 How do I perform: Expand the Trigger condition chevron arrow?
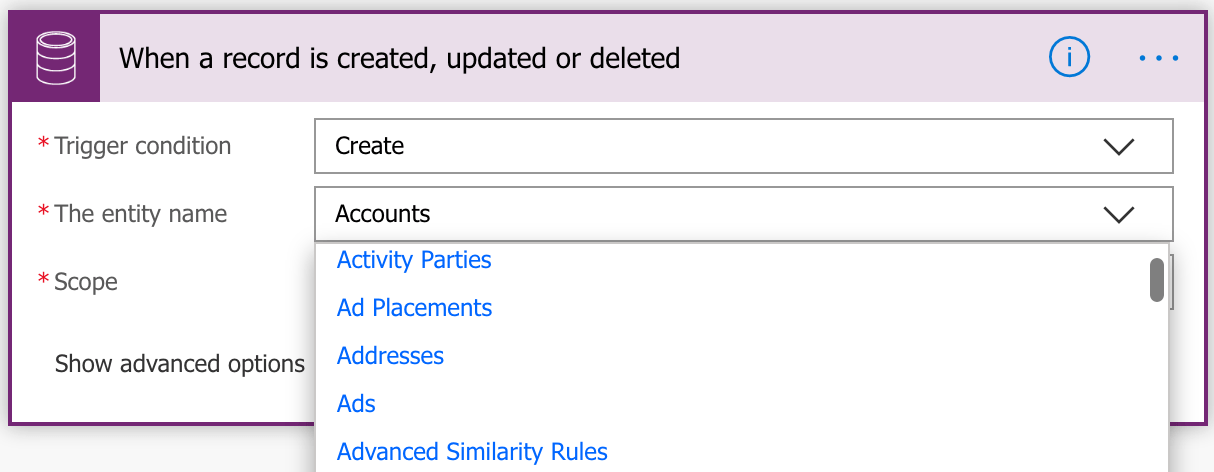pos(1118,147)
